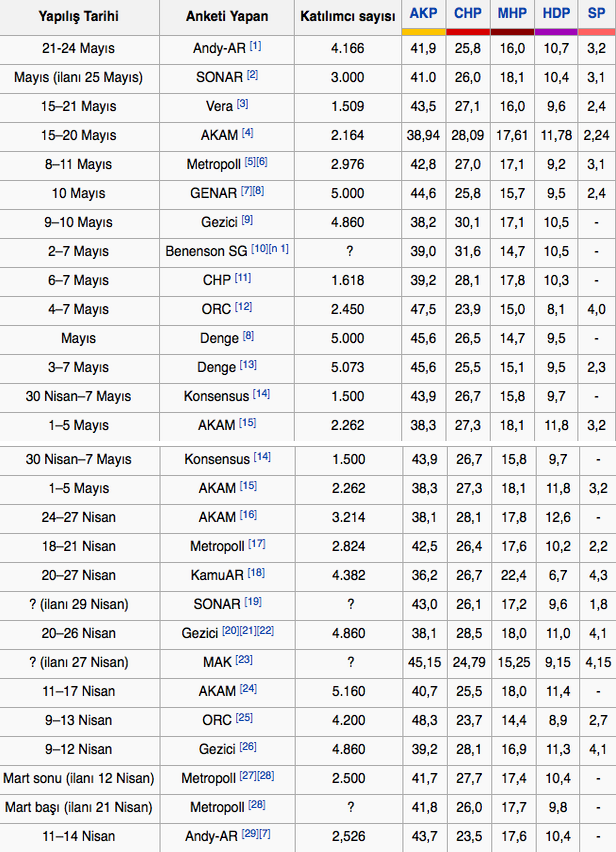Open reference 17 in the 18–21 Nisan row
The height and width of the screenshot is (852, 616).
[x=256, y=545]
